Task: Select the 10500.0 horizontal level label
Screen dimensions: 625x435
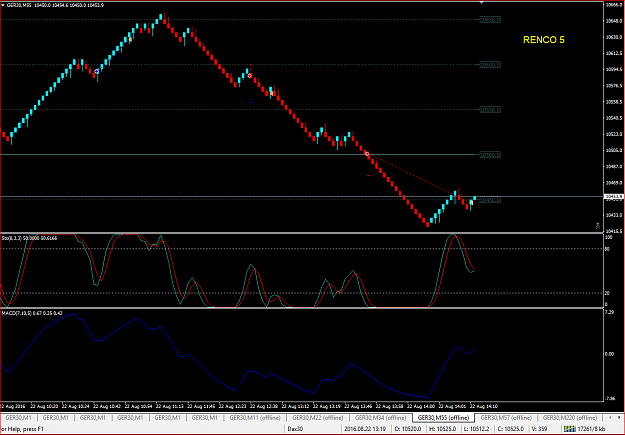Action: click(x=490, y=155)
